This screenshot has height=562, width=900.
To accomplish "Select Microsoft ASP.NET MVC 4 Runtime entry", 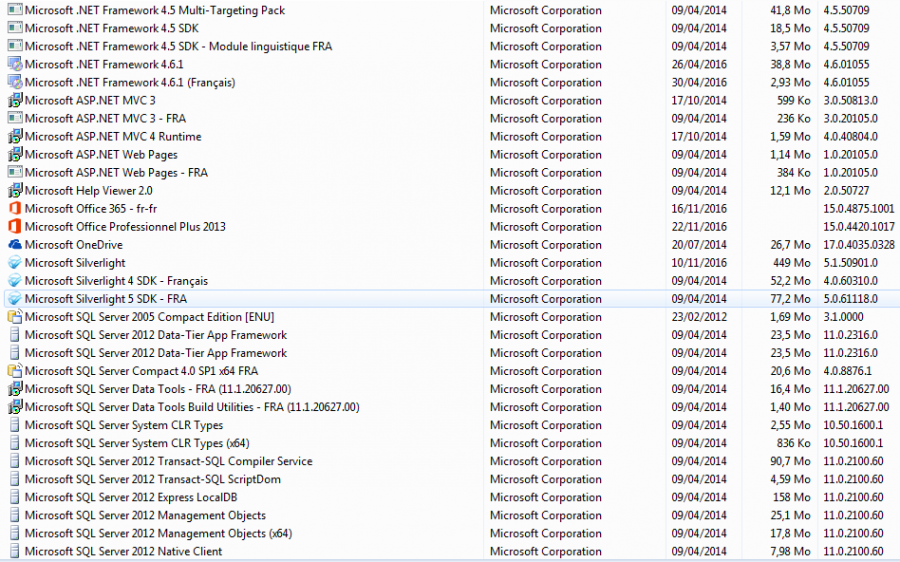I will [x=112, y=137].
